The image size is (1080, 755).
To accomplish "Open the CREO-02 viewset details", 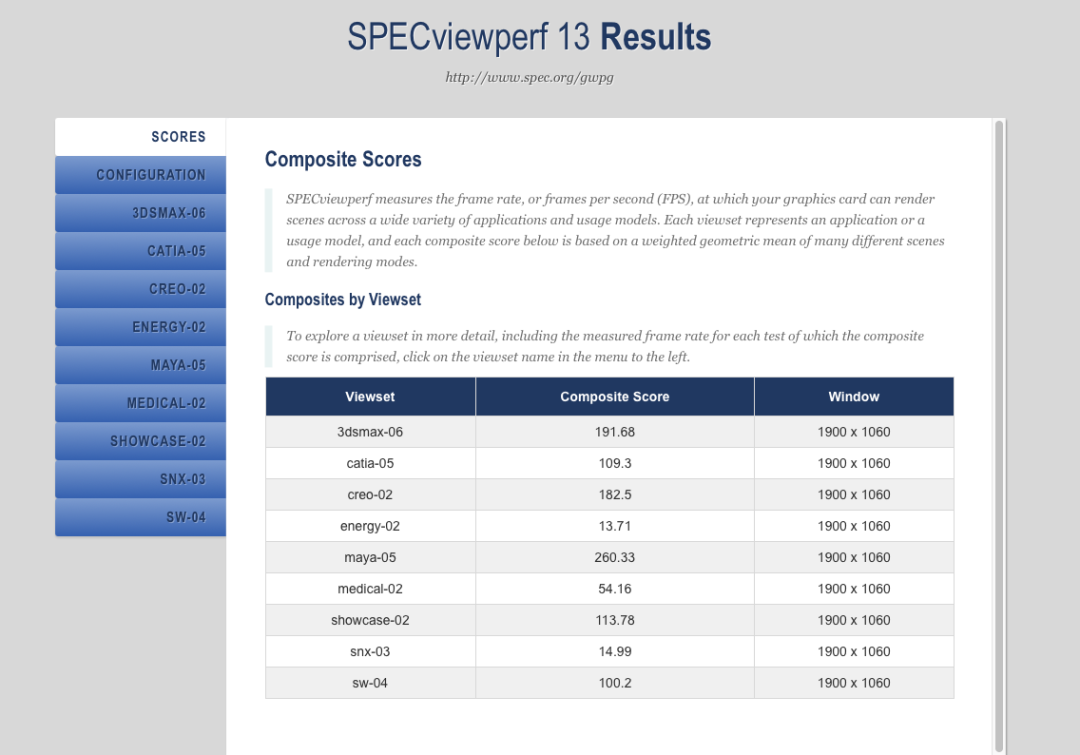I will pyautogui.click(x=141, y=289).
